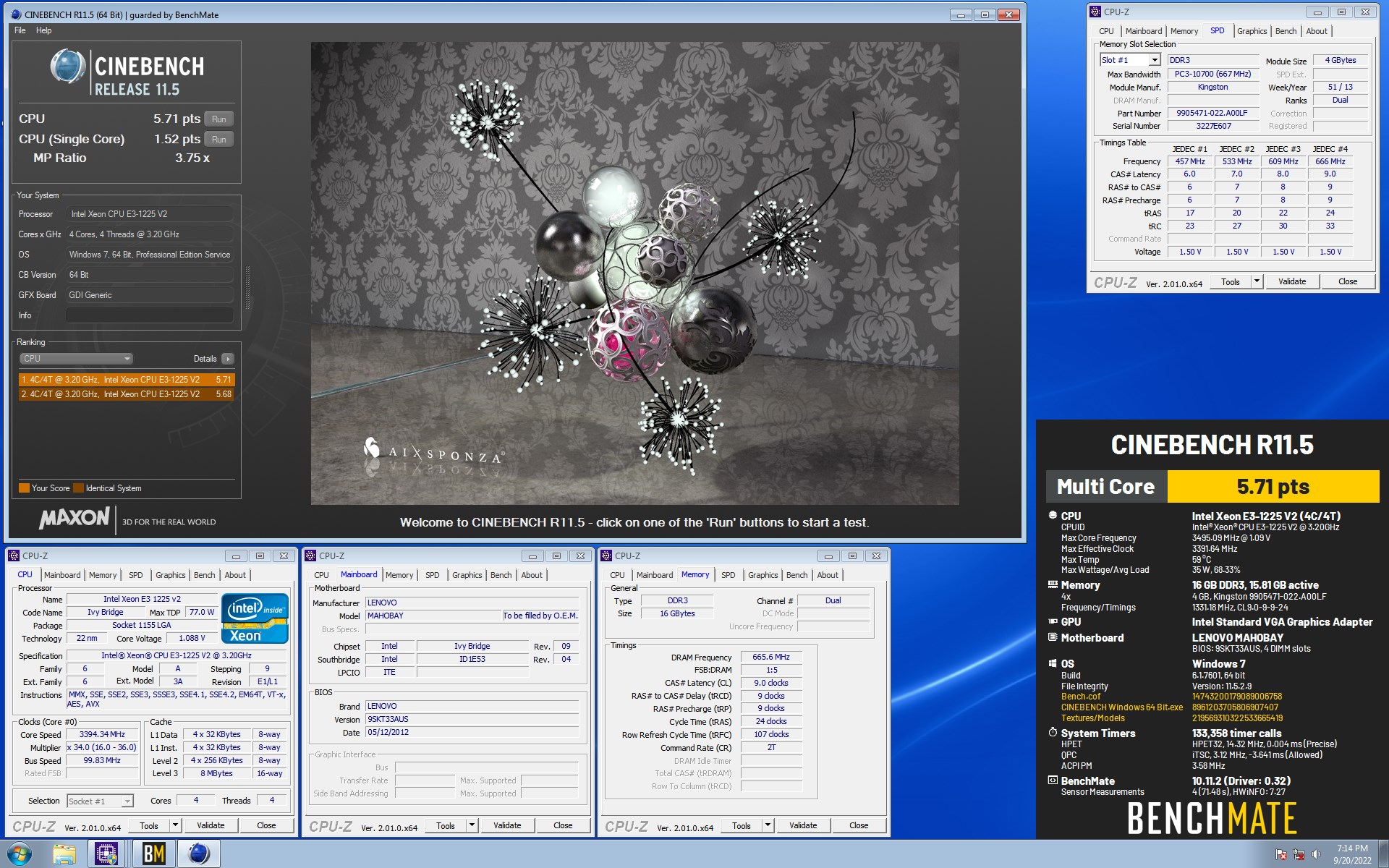The width and height of the screenshot is (1389, 868).
Task: Click the yellow 5.71 pts Multi Core score
Action: tap(1273, 487)
